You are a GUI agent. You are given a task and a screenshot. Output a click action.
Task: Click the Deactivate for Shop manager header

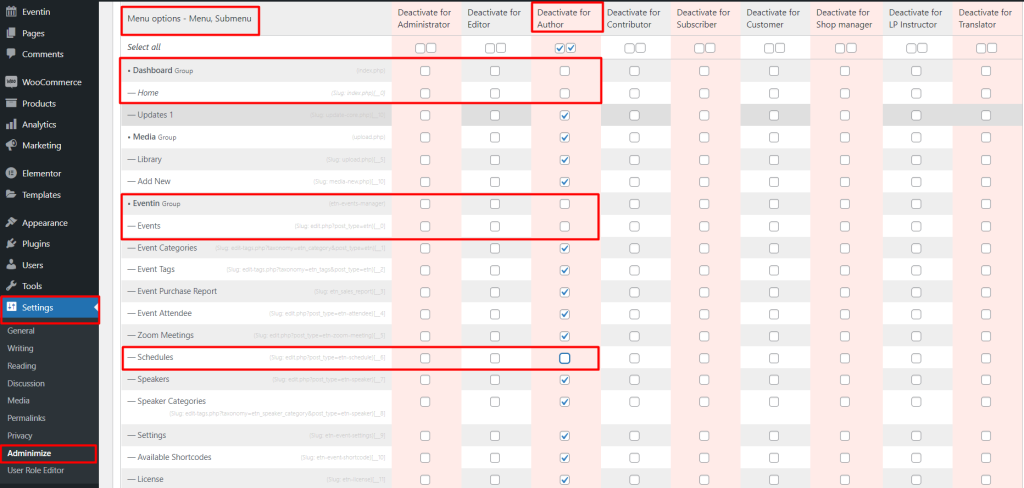pyautogui.click(x=844, y=18)
